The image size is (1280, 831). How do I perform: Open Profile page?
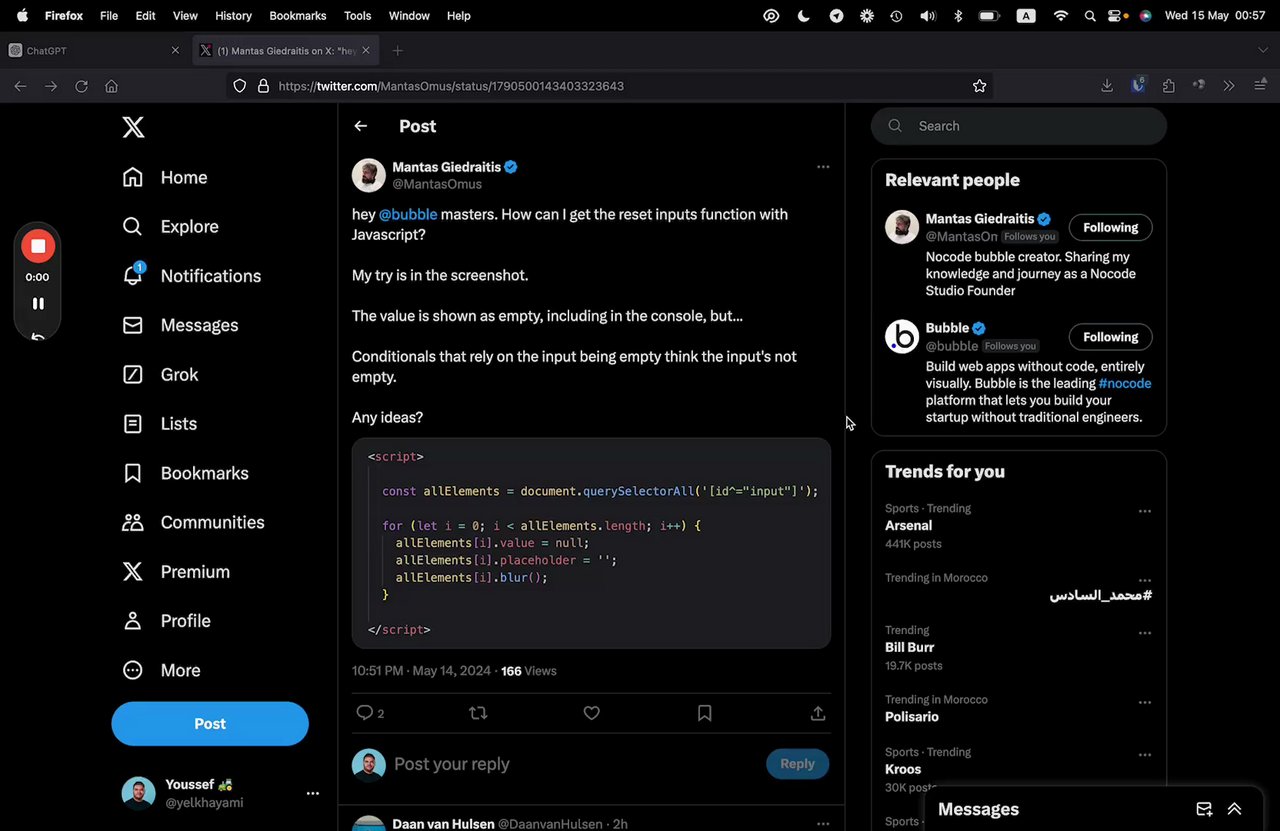[x=166, y=621]
